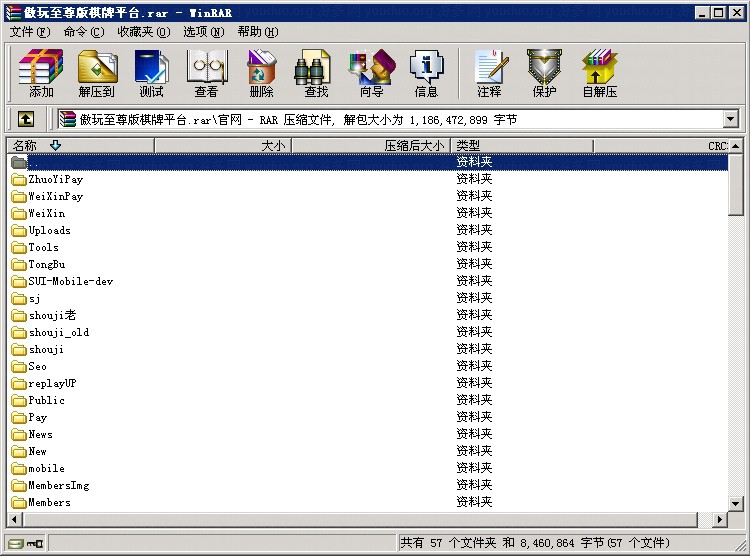Viewport: 750px width, 556px height.
Task: Click the vertical scrollbar down arrow
Action: (736, 503)
